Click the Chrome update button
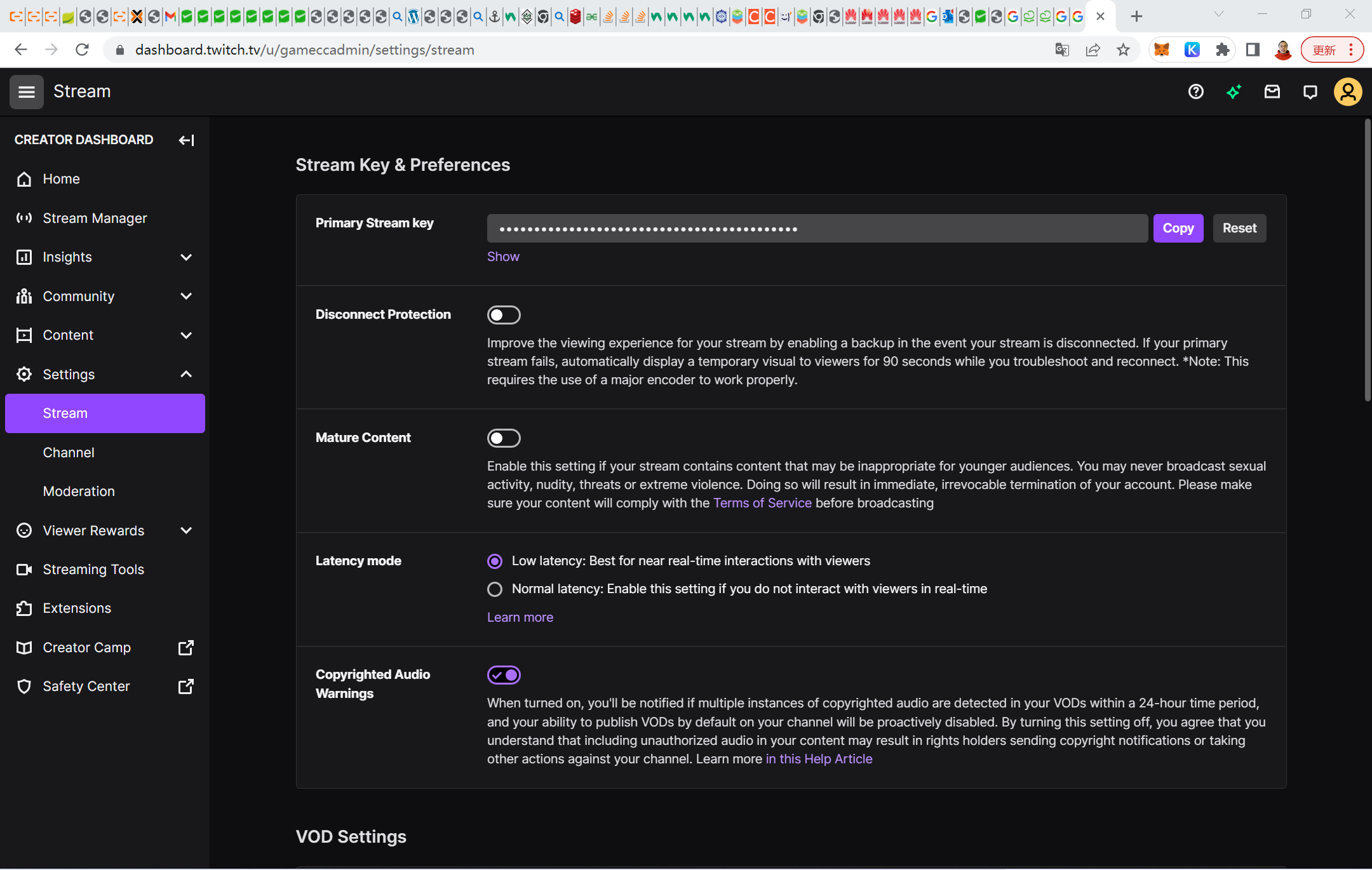 [1332, 50]
